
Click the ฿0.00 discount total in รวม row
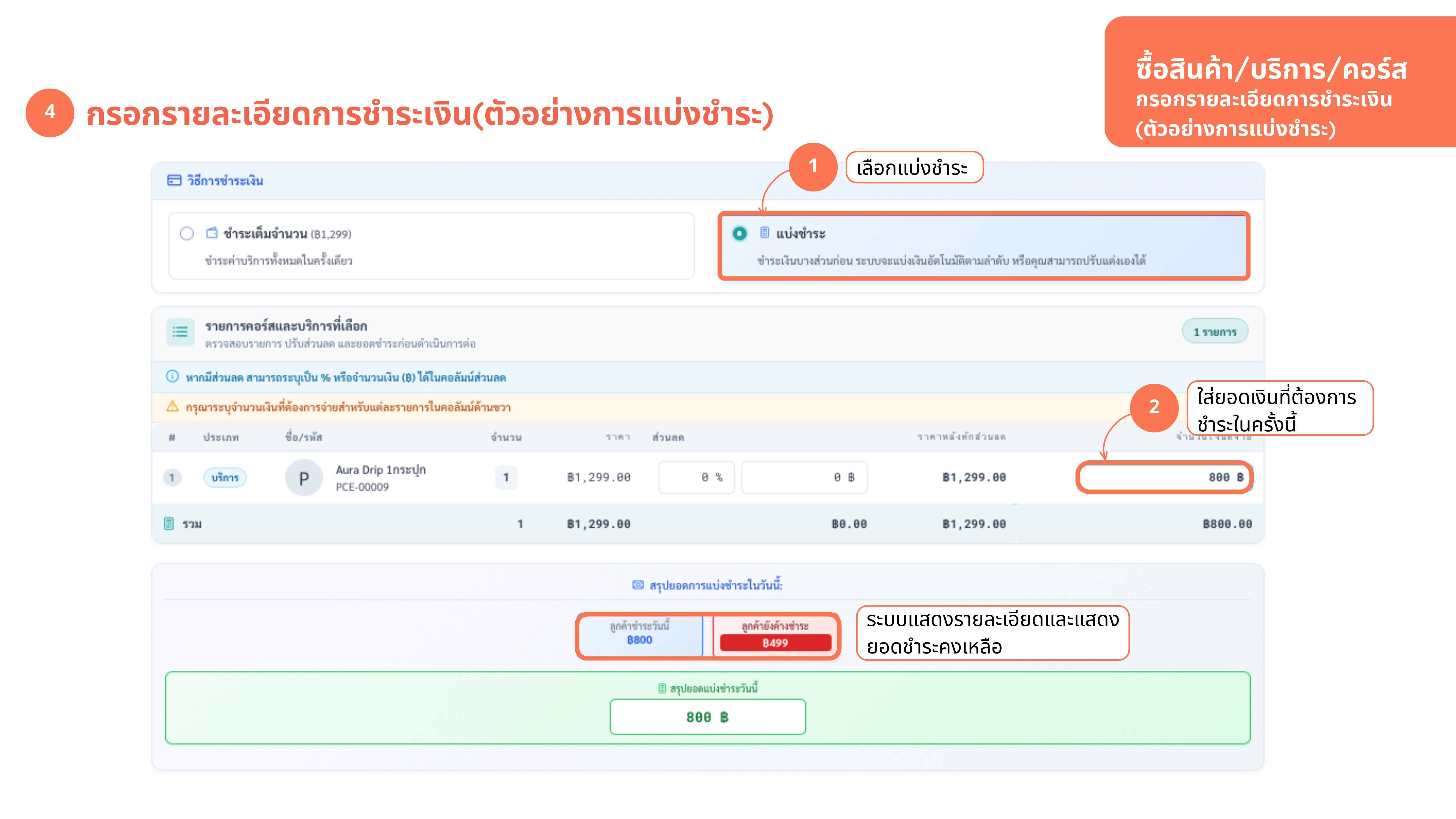[x=849, y=524]
